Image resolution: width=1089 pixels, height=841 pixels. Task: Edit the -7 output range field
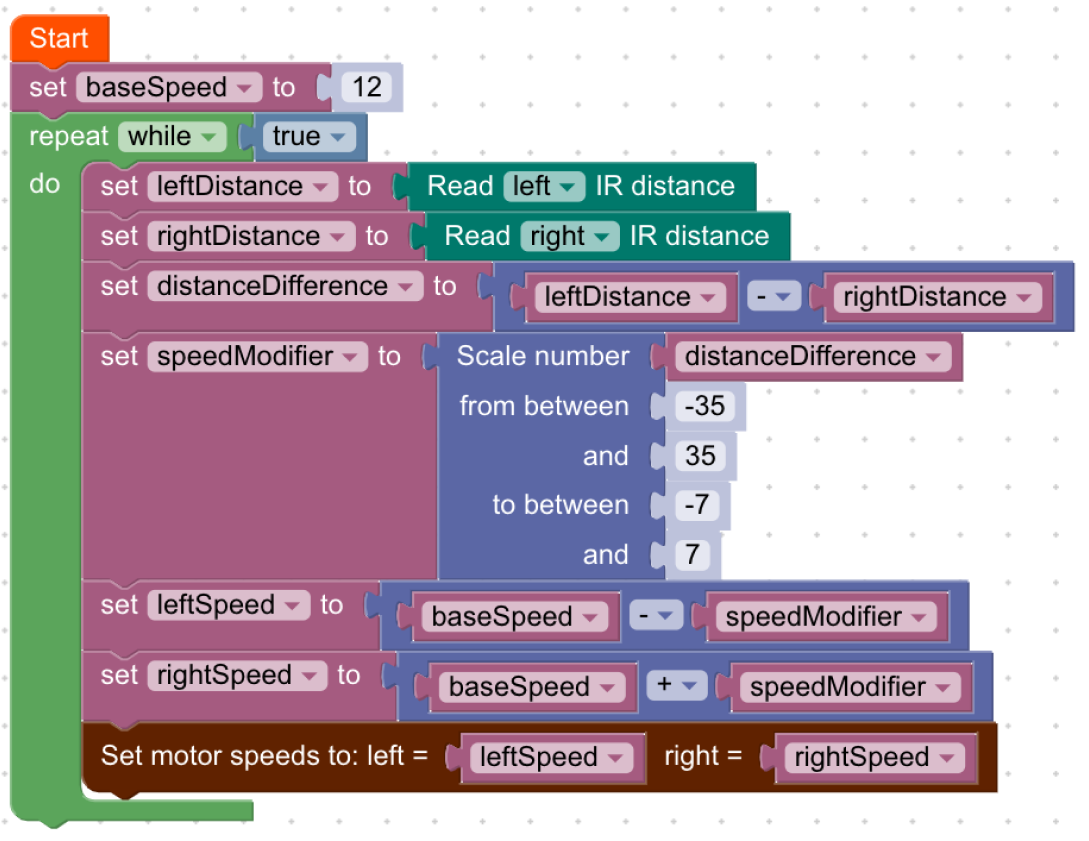696,506
